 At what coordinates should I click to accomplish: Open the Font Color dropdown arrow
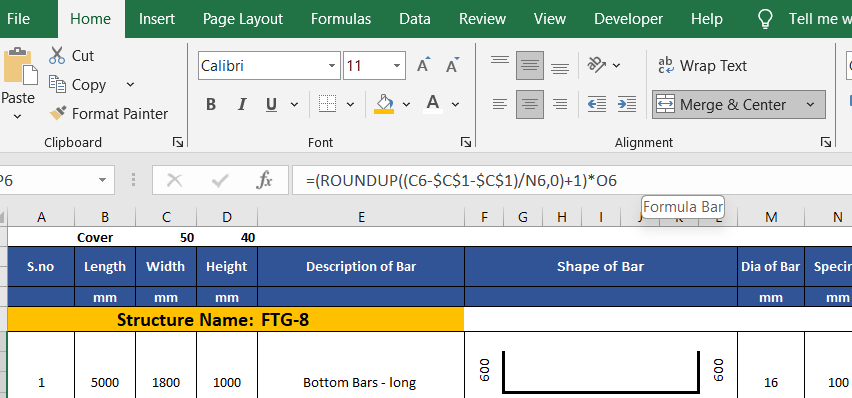pyautogui.click(x=455, y=104)
